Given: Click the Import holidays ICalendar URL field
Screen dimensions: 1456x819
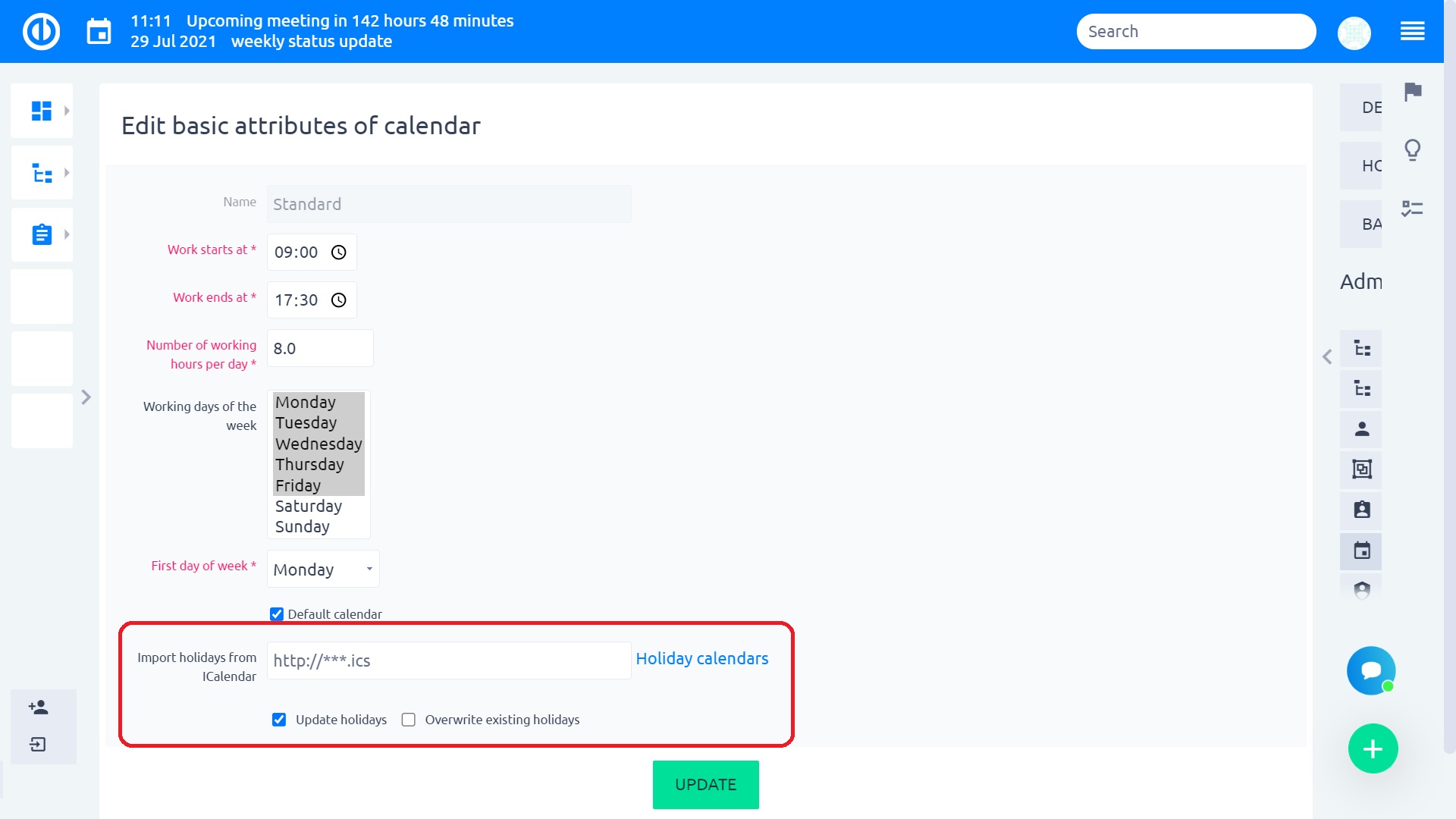Looking at the screenshot, I should 449,661.
